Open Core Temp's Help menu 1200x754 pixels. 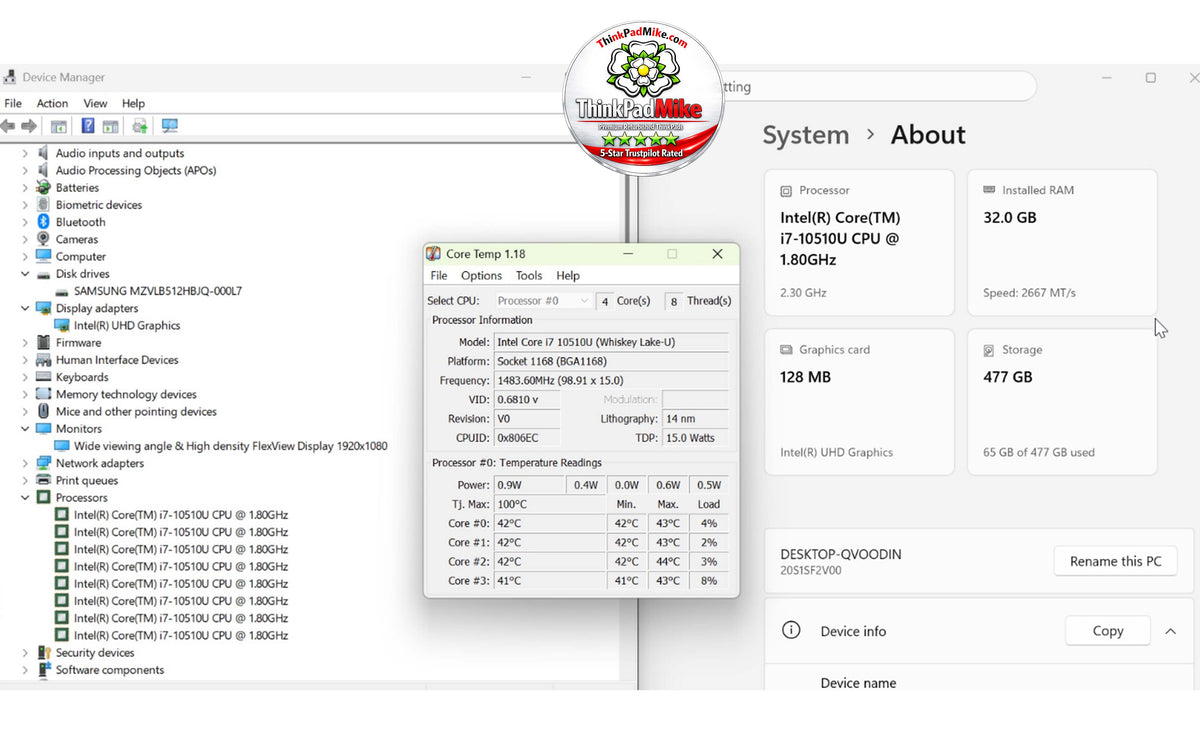[x=568, y=276]
